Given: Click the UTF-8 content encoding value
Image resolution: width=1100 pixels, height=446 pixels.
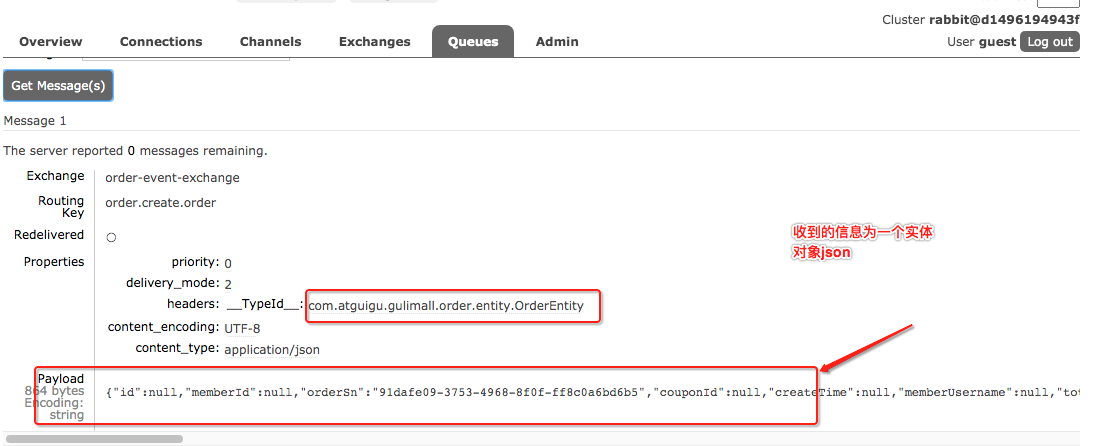Looking at the screenshot, I should 242,327.
